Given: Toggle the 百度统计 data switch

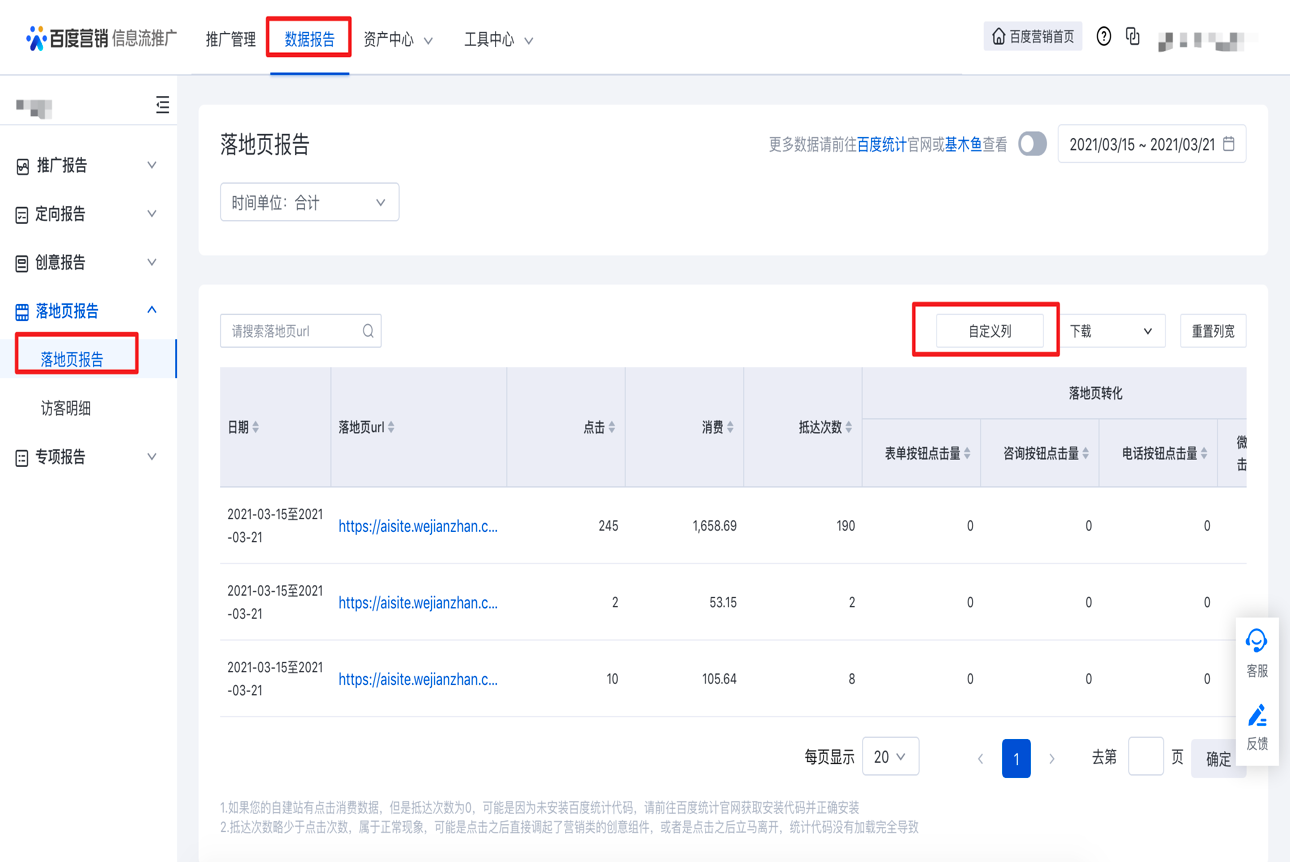Looking at the screenshot, I should pyautogui.click(x=1032, y=144).
